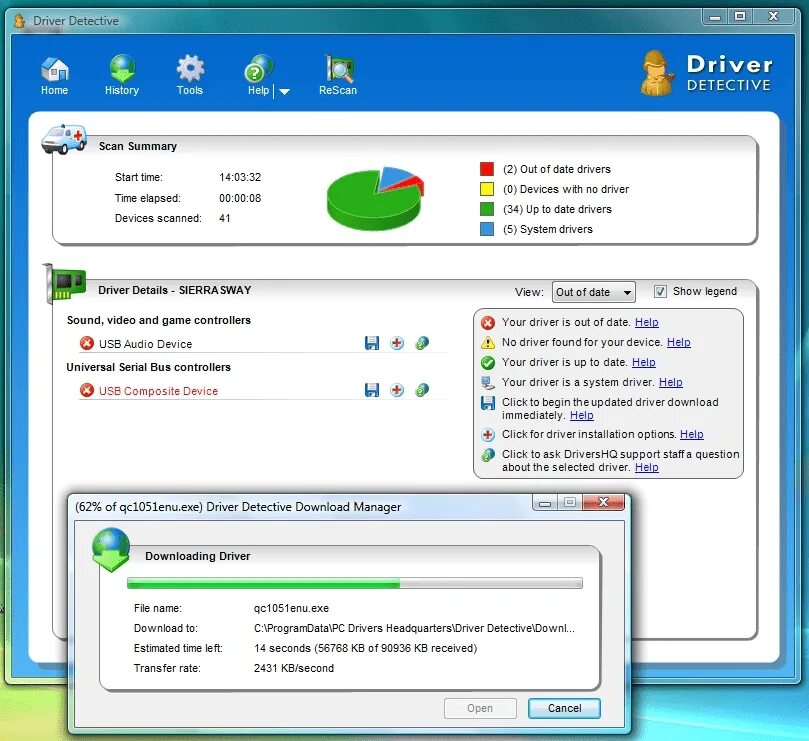The width and height of the screenshot is (809, 741).
Task: Open the History toolbar icon
Action: (122, 75)
